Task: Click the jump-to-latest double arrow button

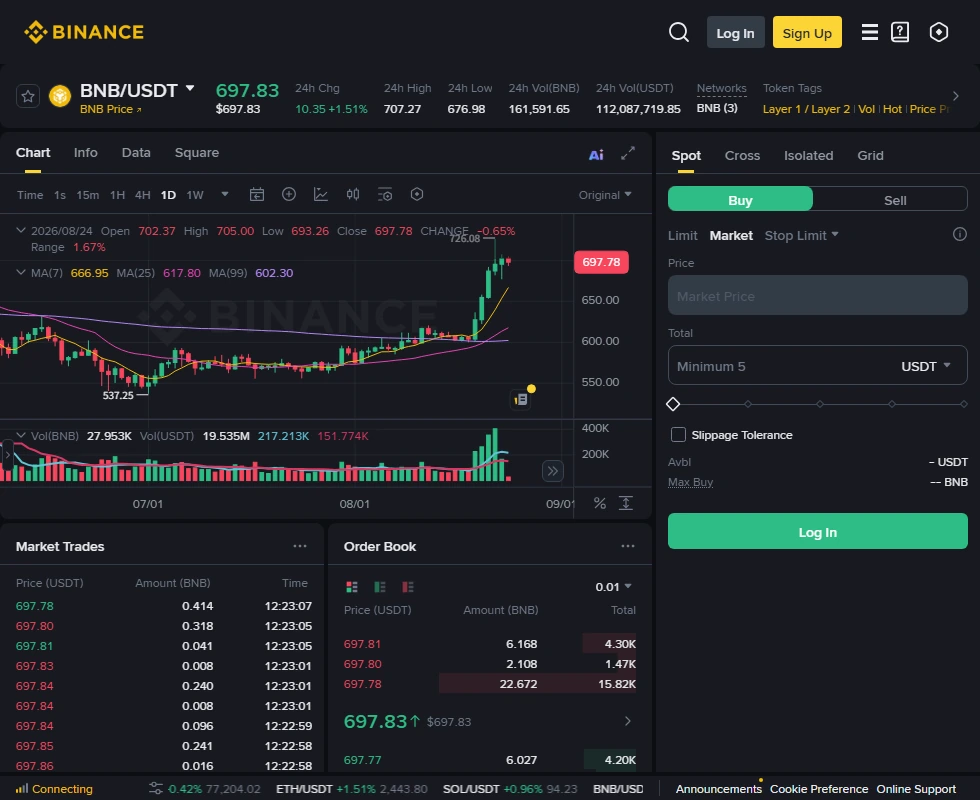Action: (x=552, y=471)
